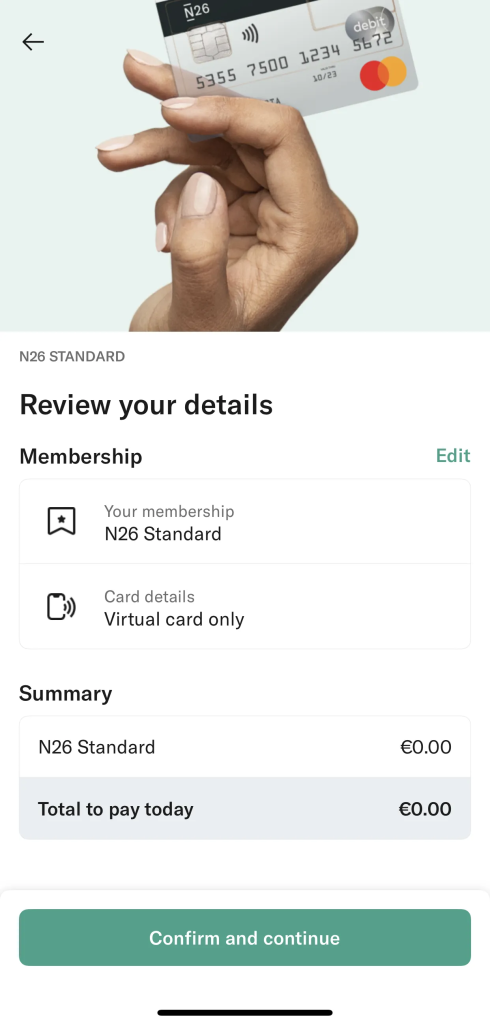Tap the Review your details heading

click(x=146, y=404)
